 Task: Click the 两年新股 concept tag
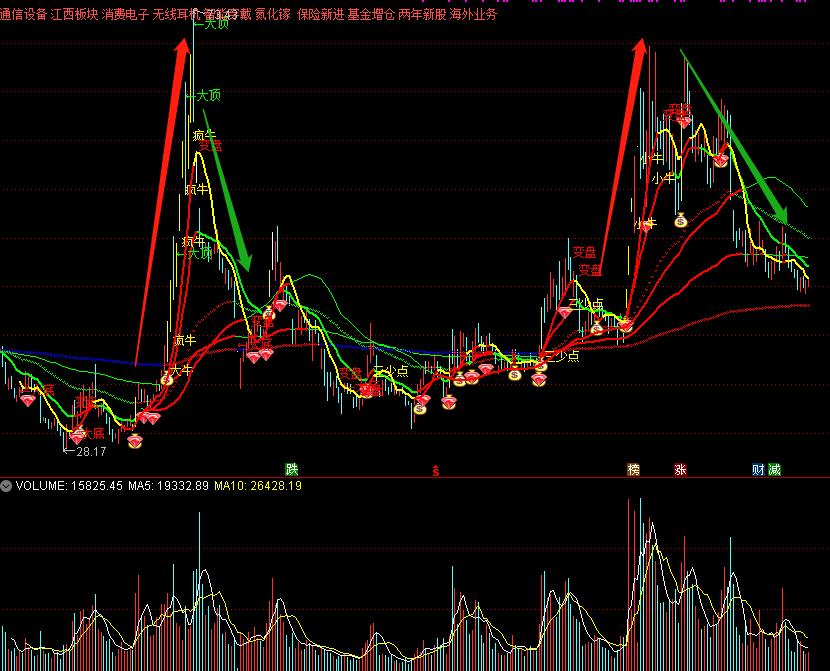[422, 15]
